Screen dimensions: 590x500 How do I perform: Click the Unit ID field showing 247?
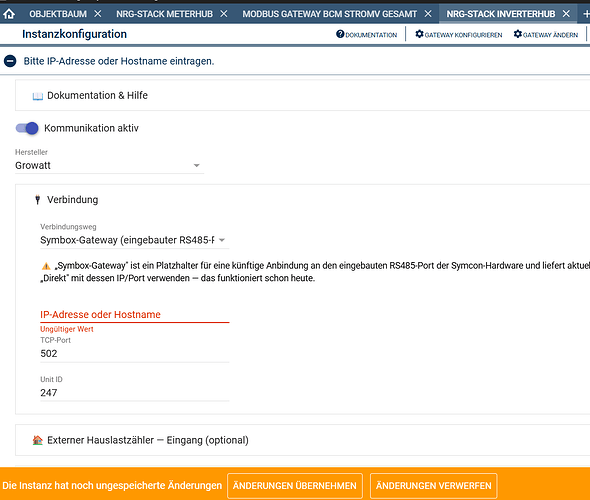pos(135,393)
